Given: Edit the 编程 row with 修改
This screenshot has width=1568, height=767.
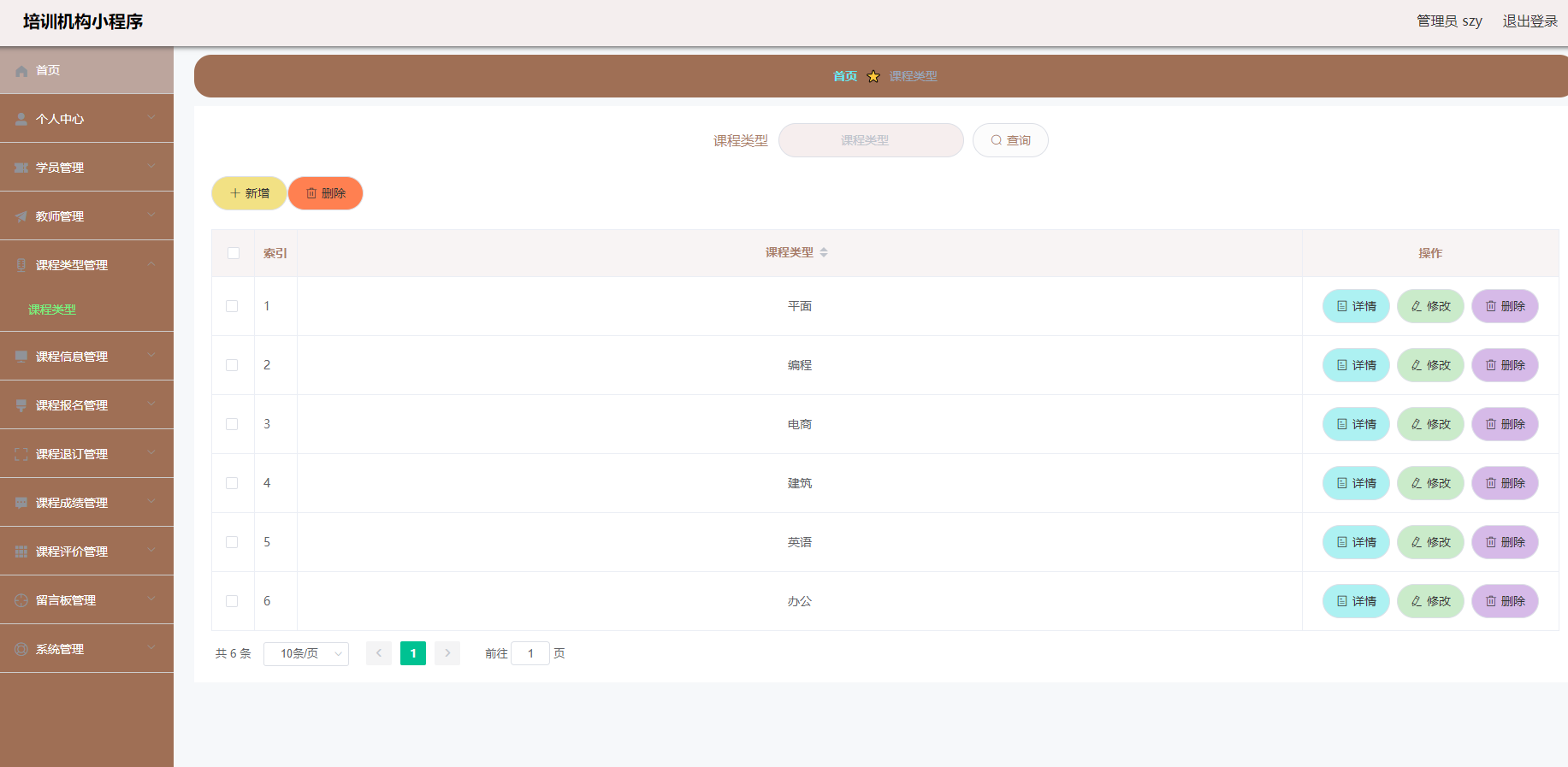Looking at the screenshot, I should (x=1429, y=365).
